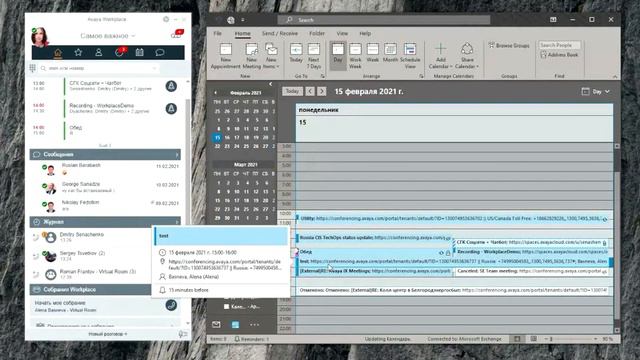Viewport: 640px width, 360px height.
Task: Click Browse Groups
Action: (509, 45)
